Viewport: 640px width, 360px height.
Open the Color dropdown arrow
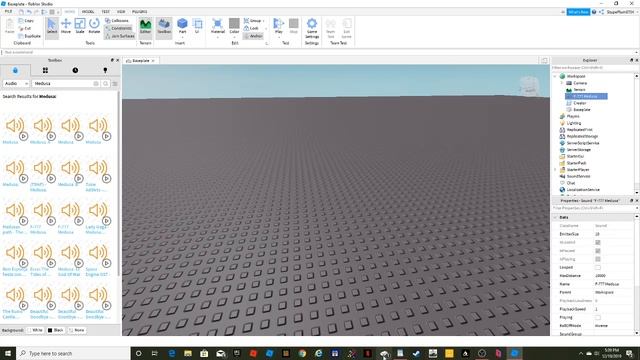(234, 37)
